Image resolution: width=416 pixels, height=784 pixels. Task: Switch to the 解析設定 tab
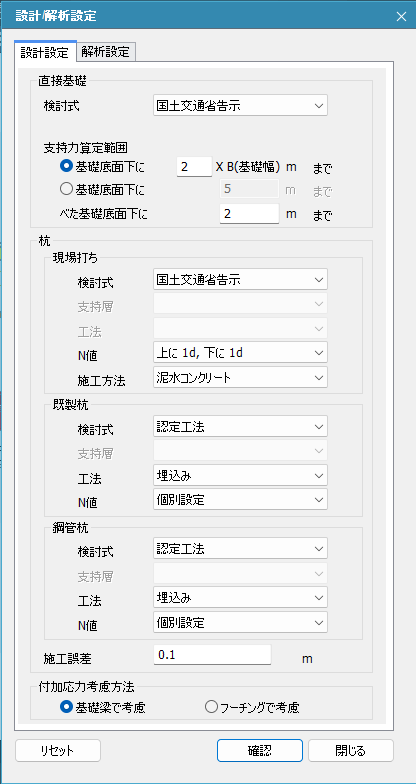106,52
